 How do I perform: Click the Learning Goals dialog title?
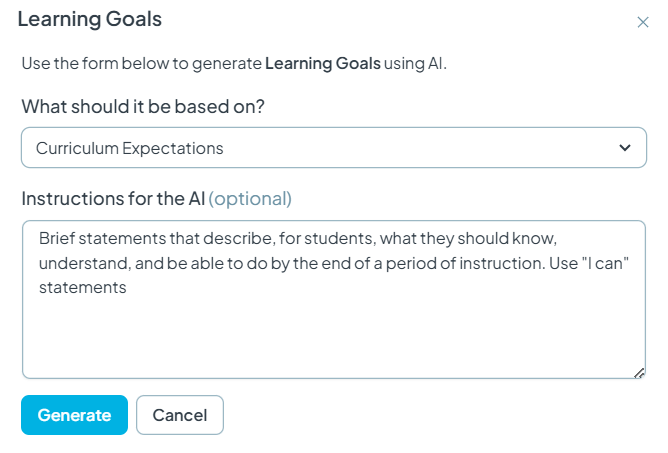(x=90, y=19)
